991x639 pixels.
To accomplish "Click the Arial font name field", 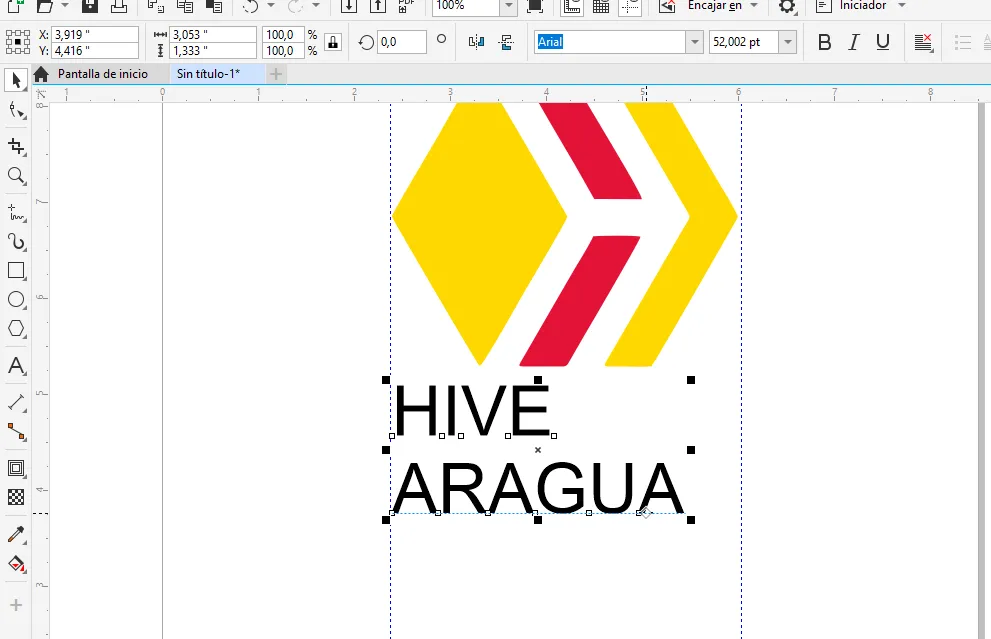I will click(x=610, y=42).
